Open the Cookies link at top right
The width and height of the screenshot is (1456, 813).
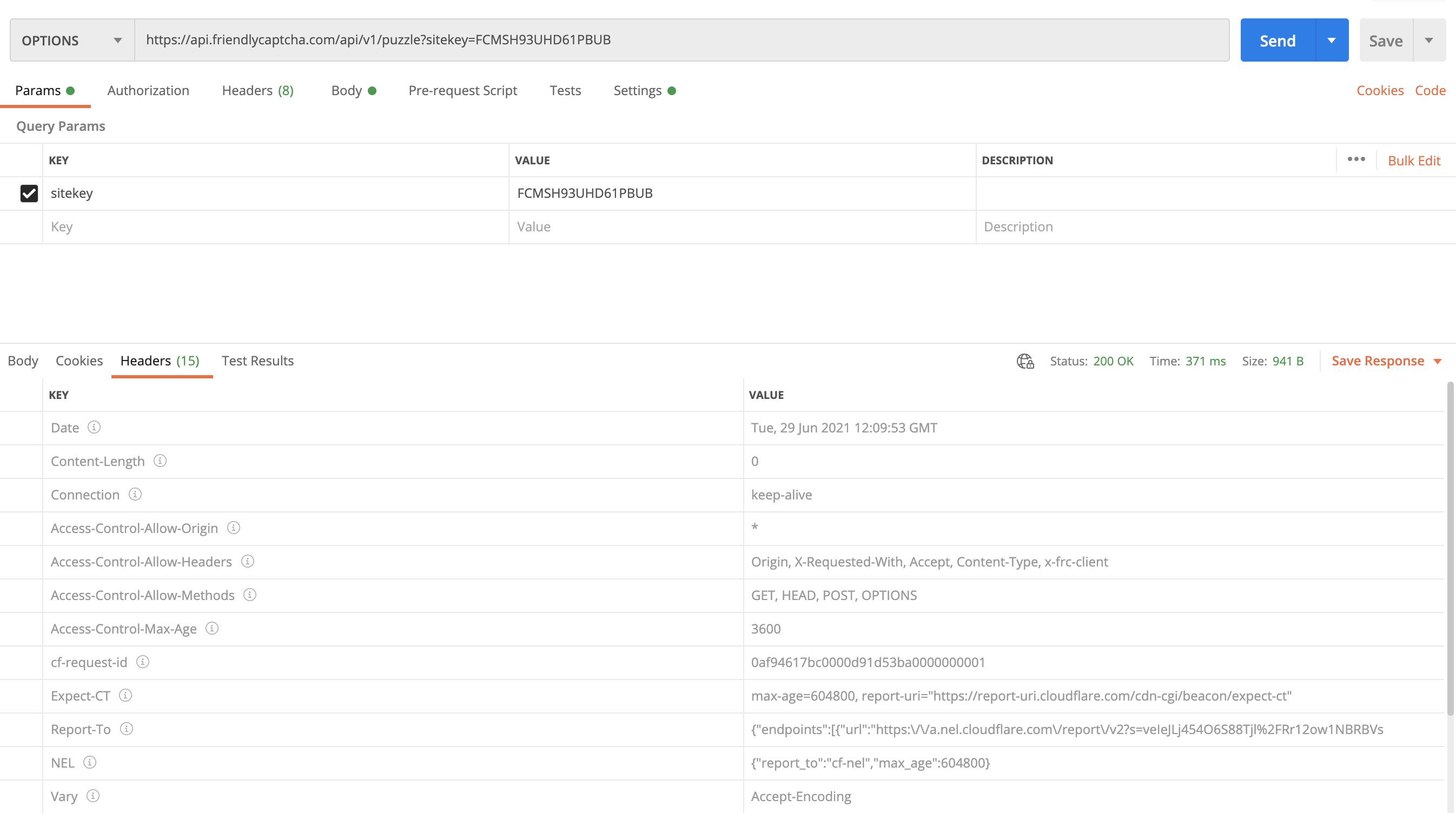[1380, 90]
